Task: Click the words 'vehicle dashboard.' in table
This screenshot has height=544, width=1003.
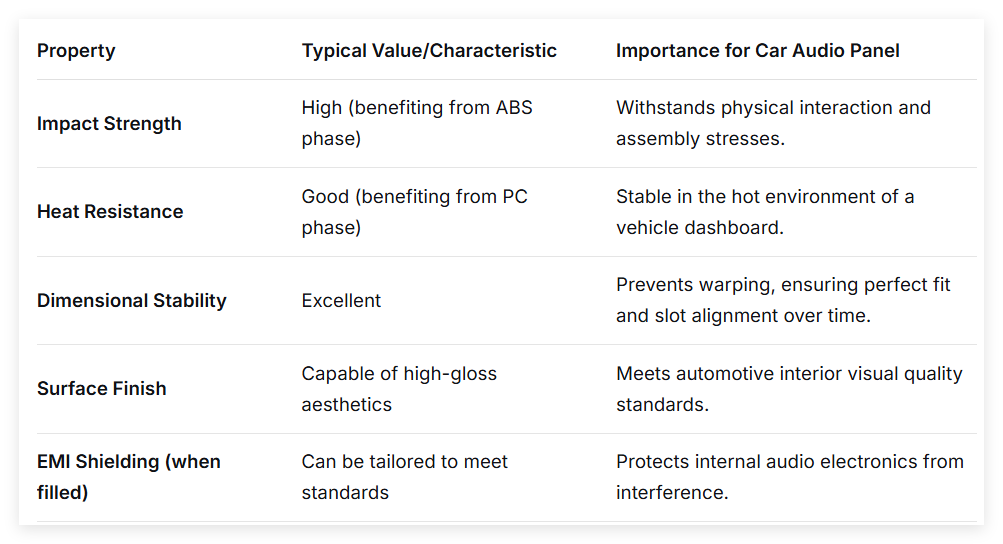Action: point(700,228)
